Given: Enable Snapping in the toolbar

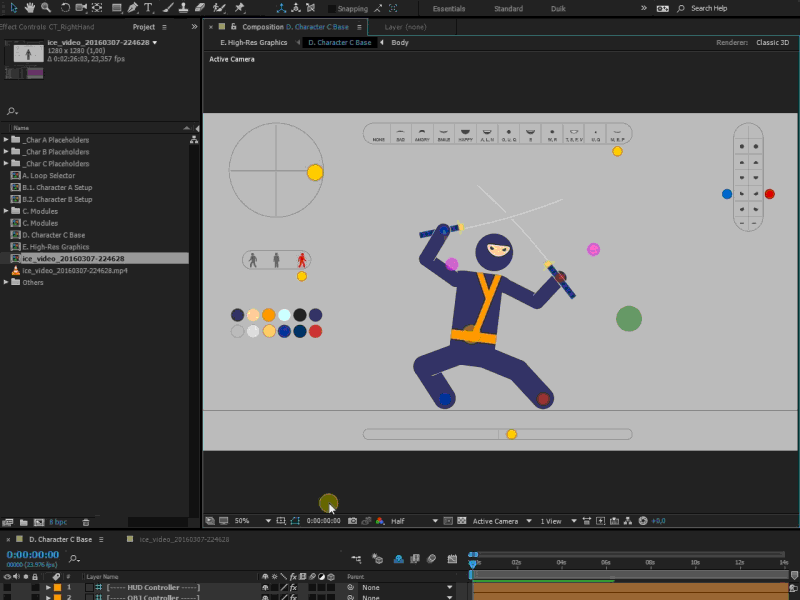Looking at the screenshot, I should coord(332,8).
